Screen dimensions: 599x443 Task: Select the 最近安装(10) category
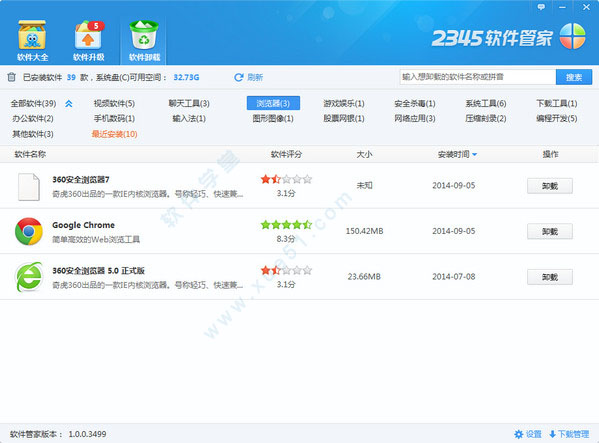click(x=114, y=134)
